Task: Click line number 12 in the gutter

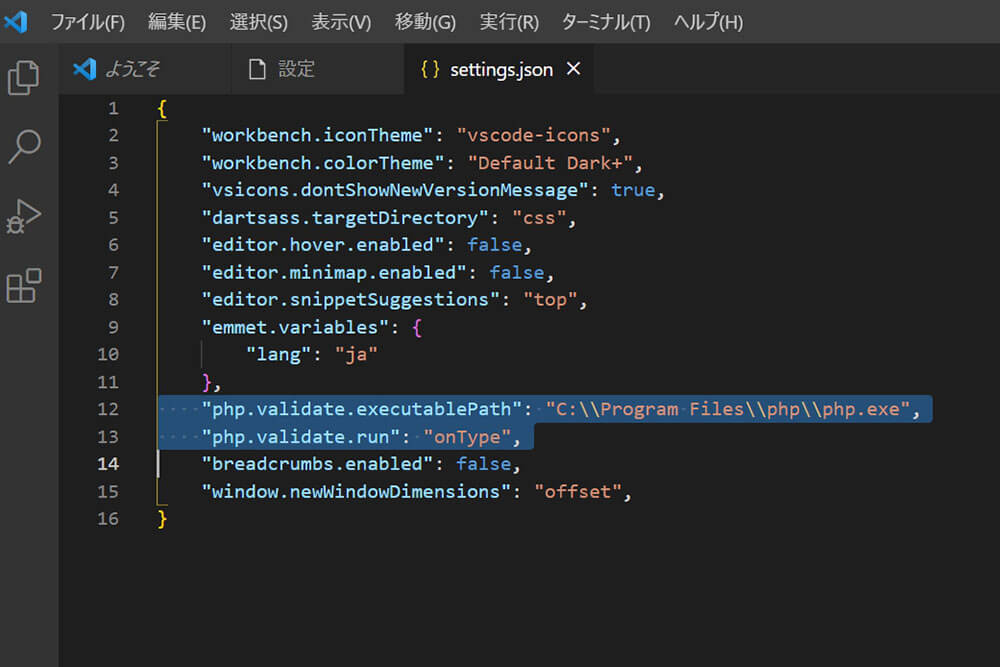Action: [x=108, y=409]
